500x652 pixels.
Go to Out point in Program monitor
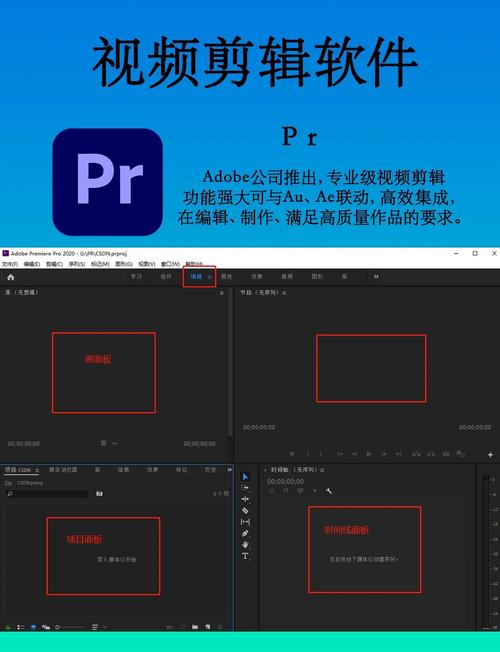[398, 454]
